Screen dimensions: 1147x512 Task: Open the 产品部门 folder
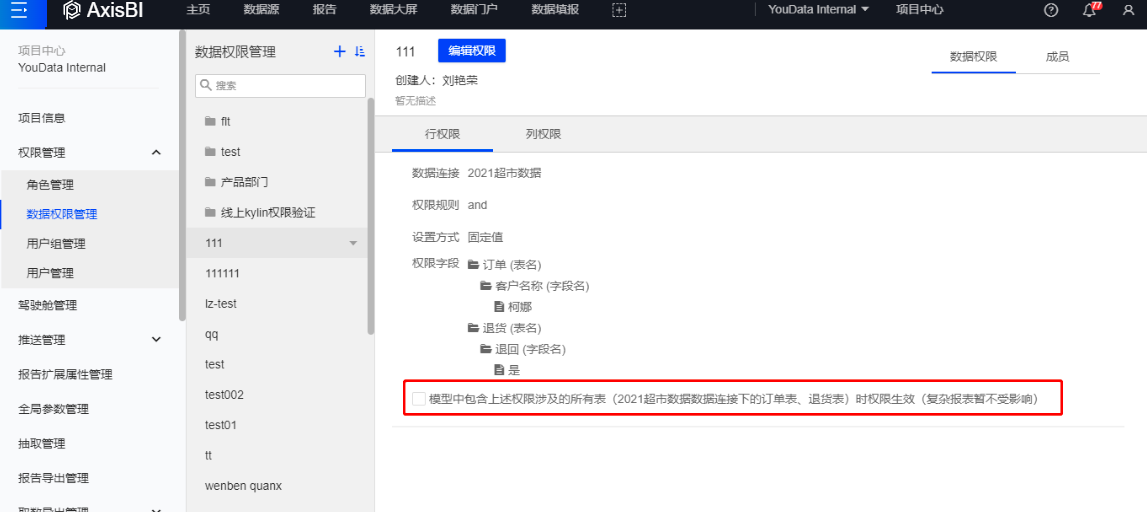tap(244, 182)
